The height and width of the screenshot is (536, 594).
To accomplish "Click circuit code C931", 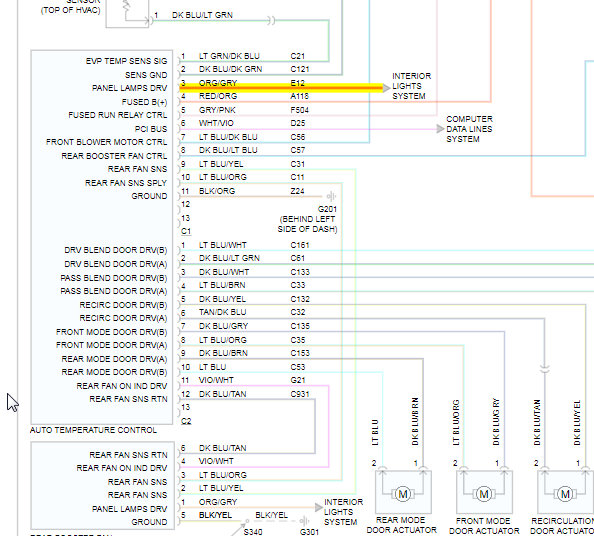I will coord(300,394).
